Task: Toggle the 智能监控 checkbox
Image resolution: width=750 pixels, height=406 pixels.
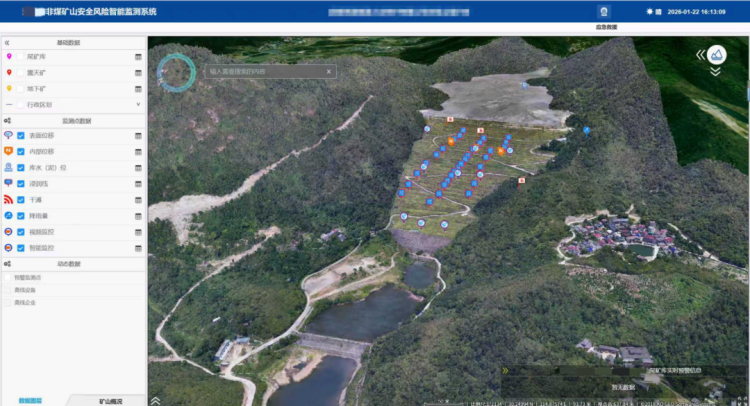Action: (x=21, y=248)
